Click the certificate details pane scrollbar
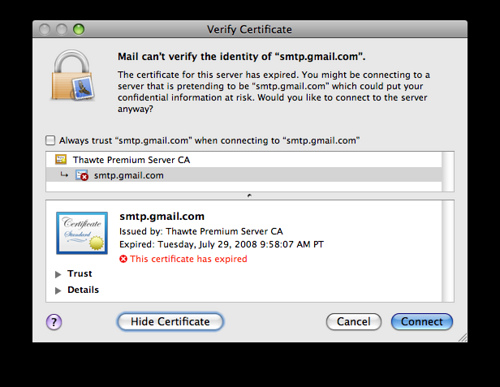This screenshot has width=500, height=387. point(448,251)
